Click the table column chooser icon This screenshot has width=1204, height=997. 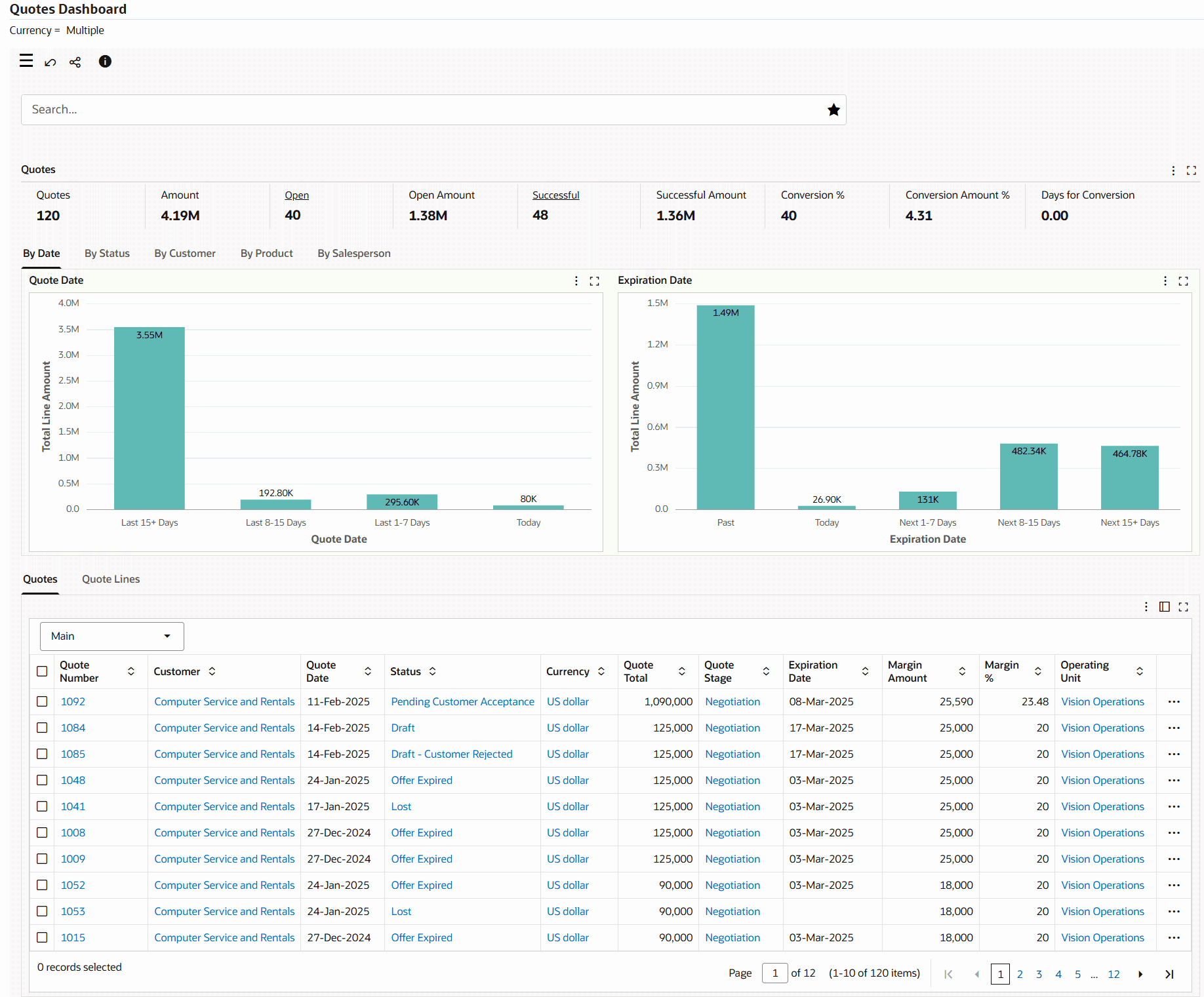click(x=1165, y=607)
